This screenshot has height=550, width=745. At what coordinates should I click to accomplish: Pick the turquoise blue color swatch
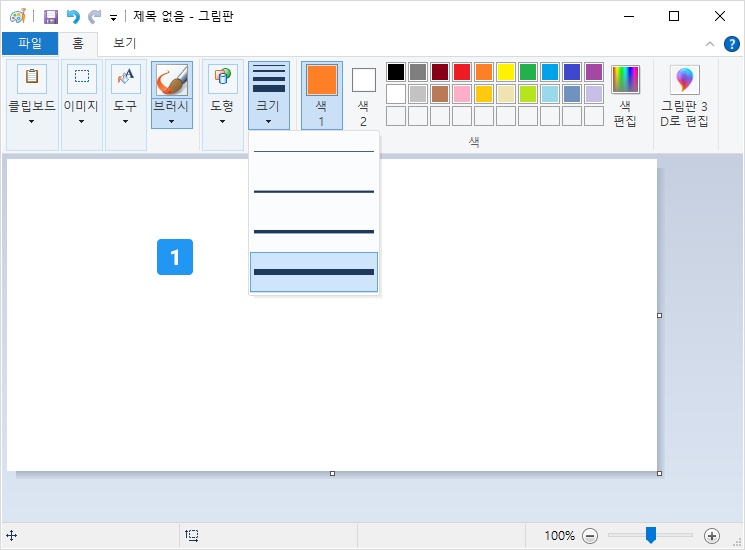(550, 72)
